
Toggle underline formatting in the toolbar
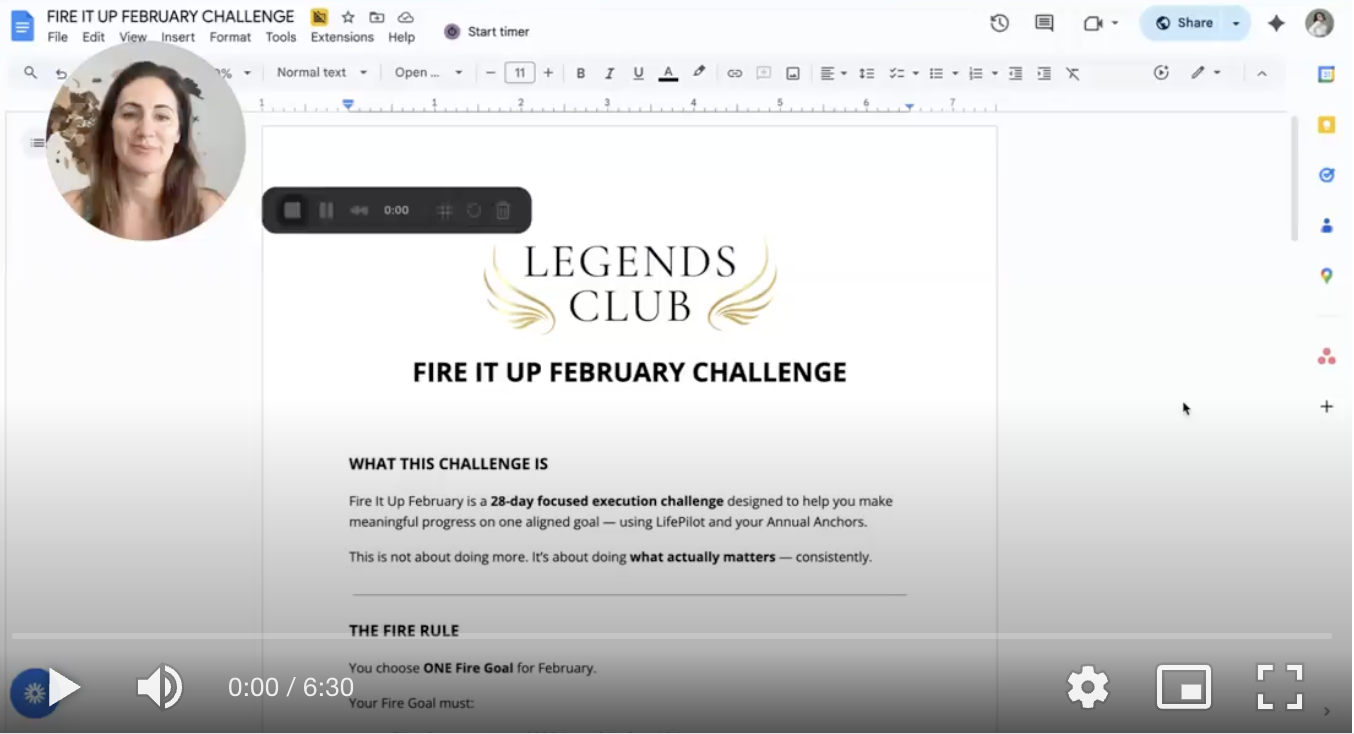pos(638,73)
